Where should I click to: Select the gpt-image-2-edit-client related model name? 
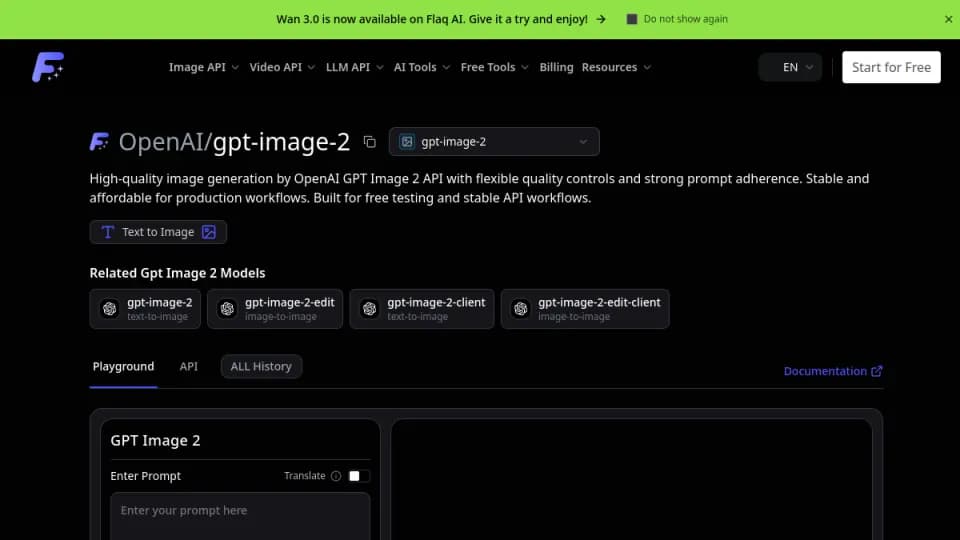tap(599, 302)
